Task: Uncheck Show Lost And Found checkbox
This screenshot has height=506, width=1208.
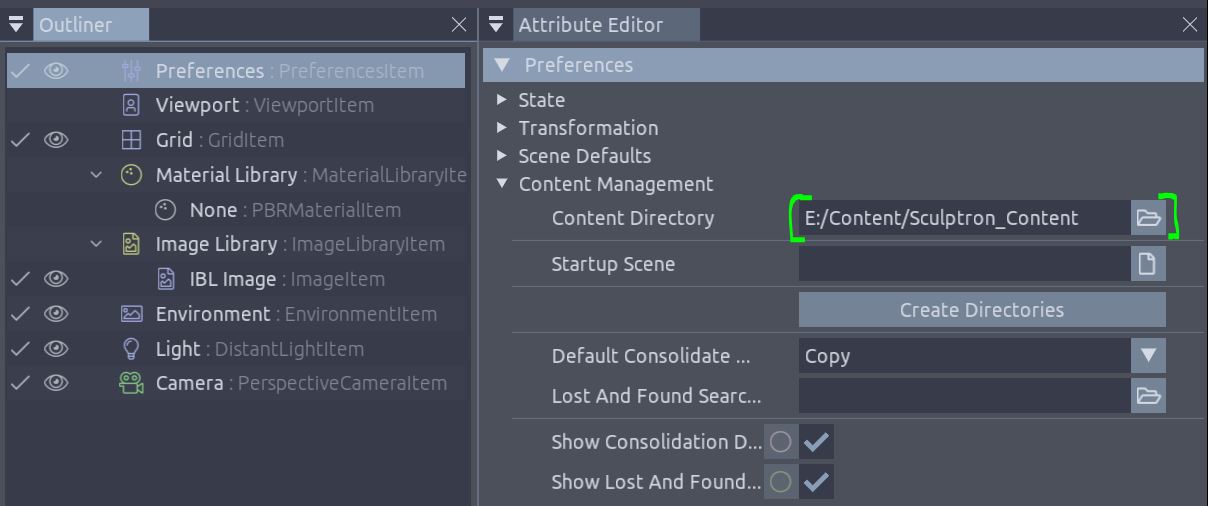Action: (x=816, y=482)
